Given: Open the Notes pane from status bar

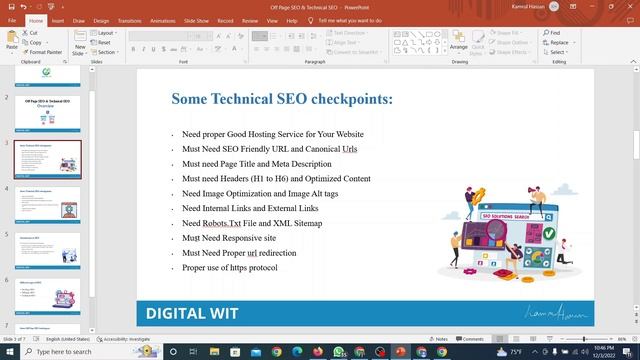Looking at the screenshot, I should coord(439,339).
